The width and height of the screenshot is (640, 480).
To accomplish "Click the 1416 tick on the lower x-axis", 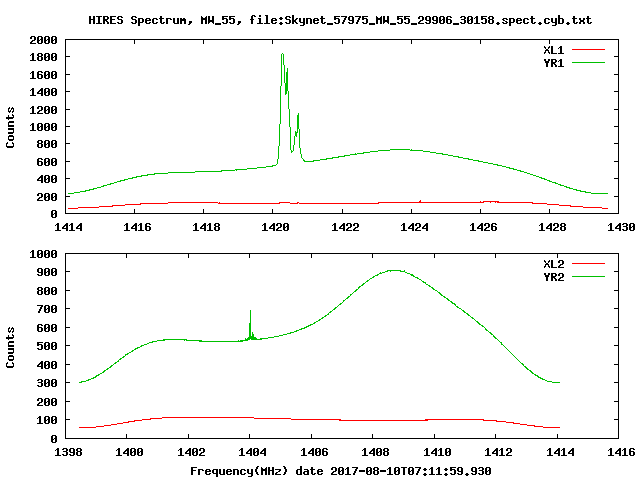I will [x=621, y=452].
